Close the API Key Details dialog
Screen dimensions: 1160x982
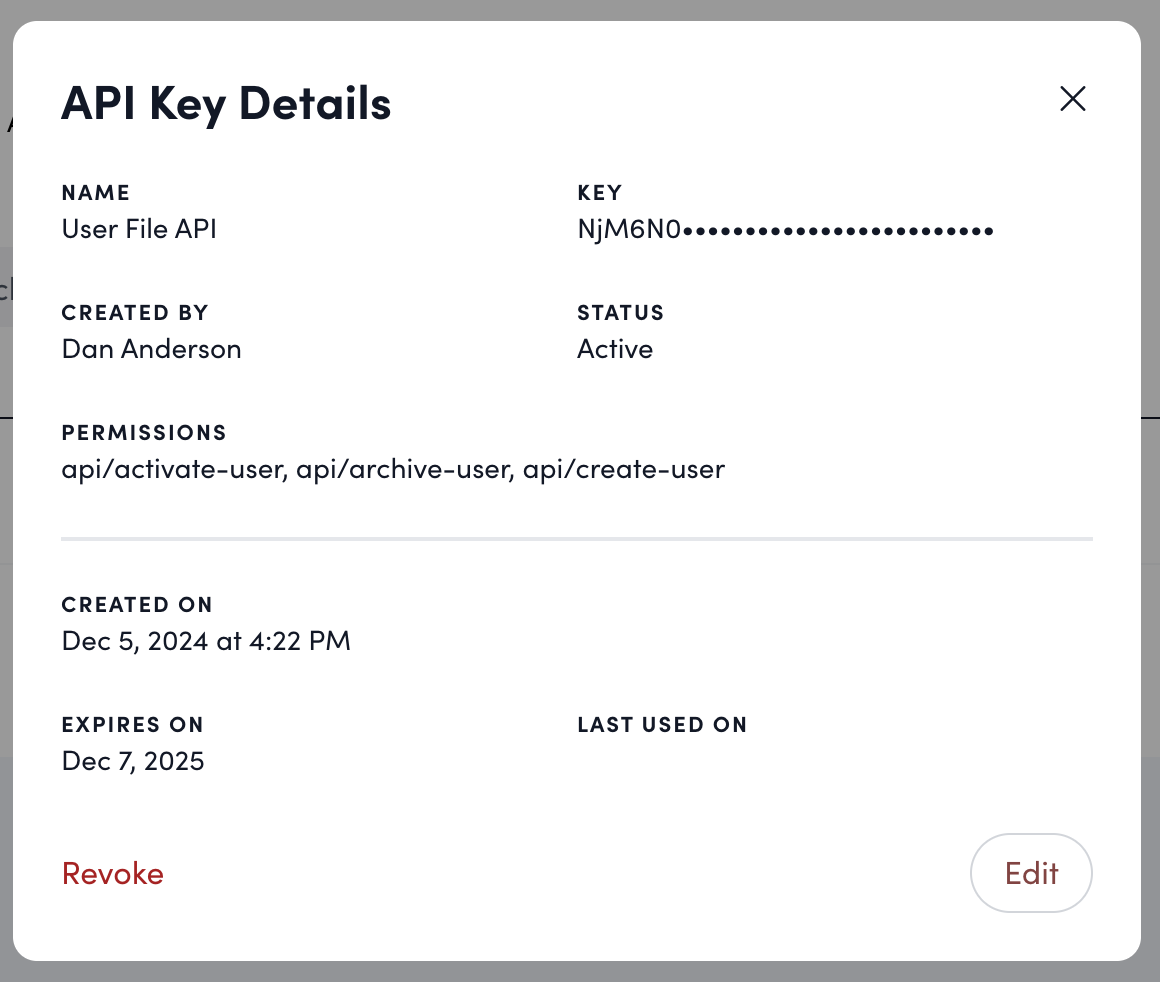(1072, 98)
